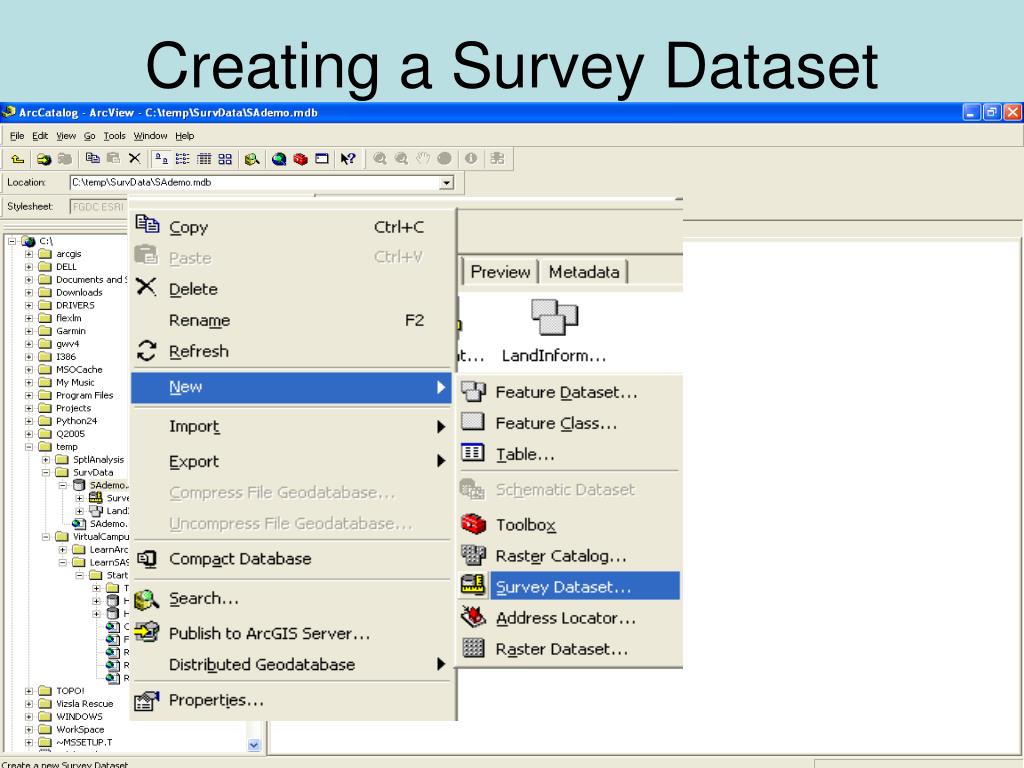Switch to the Metadata tab
1024x768 pixels.
click(584, 272)
